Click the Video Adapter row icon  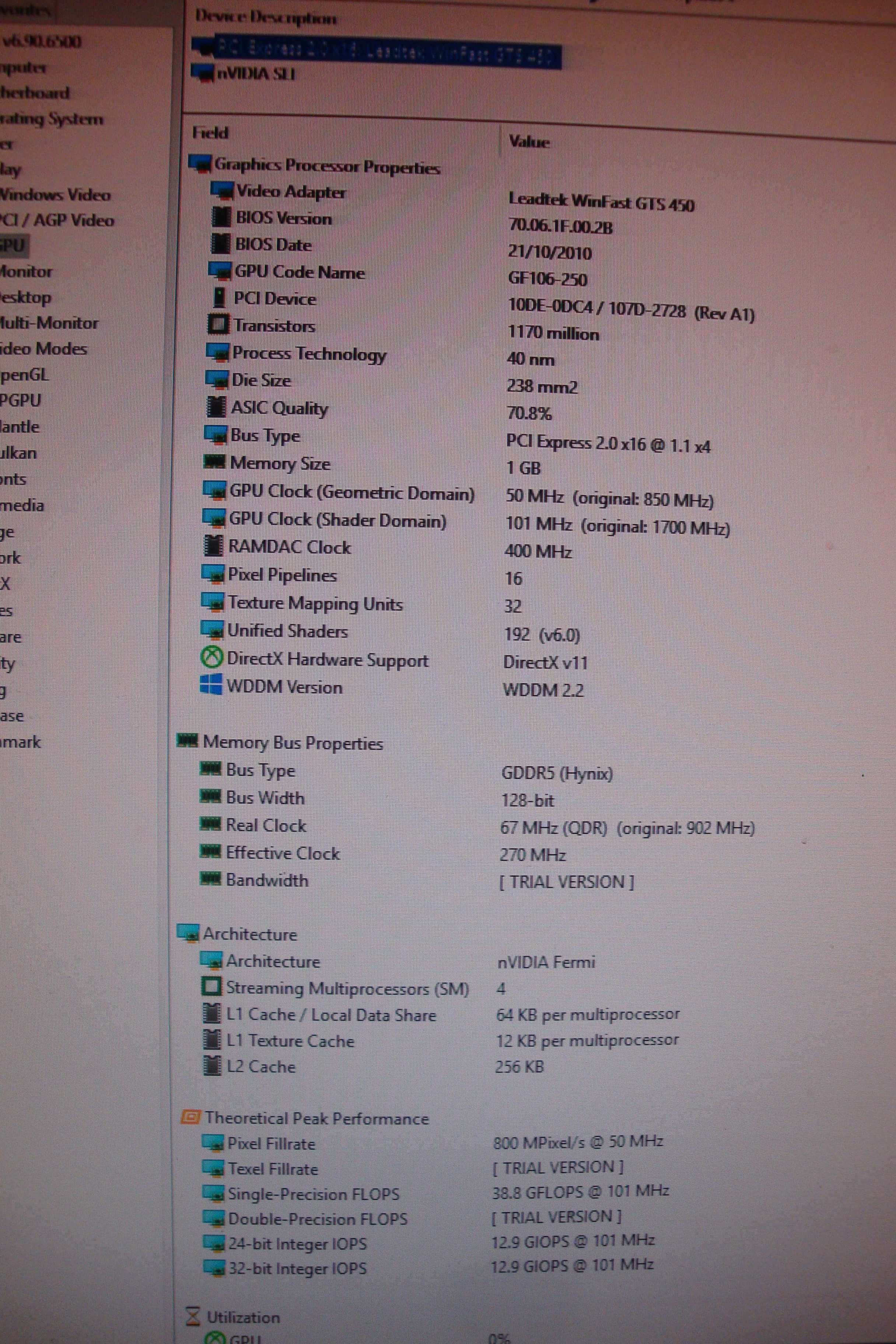pos(222,190)
